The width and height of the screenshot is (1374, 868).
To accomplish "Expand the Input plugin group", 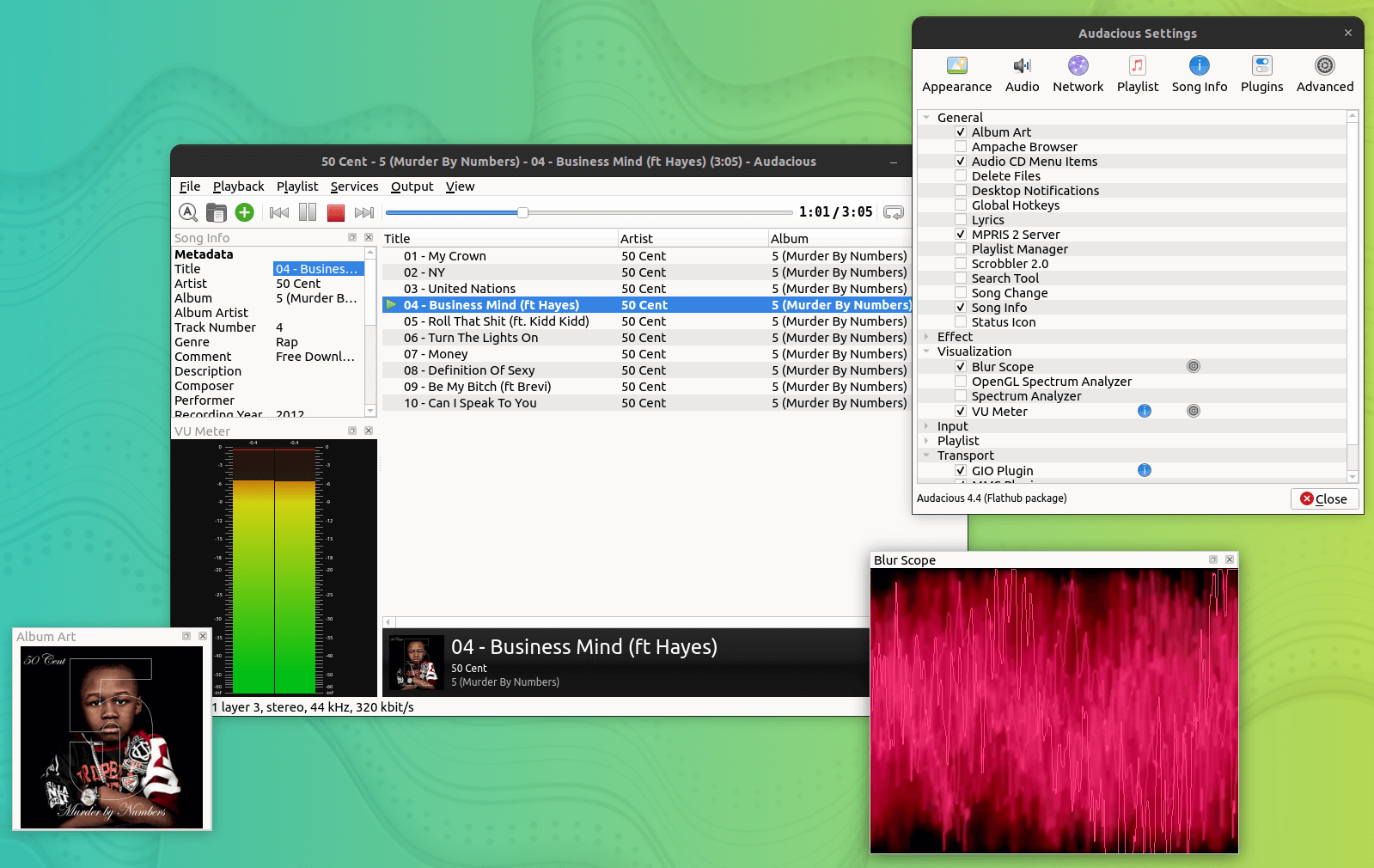I will (x=926, y=426).
